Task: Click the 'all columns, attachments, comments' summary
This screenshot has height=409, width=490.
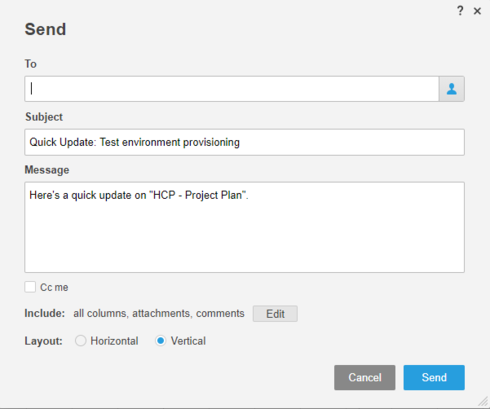Action: click(159, 313)
